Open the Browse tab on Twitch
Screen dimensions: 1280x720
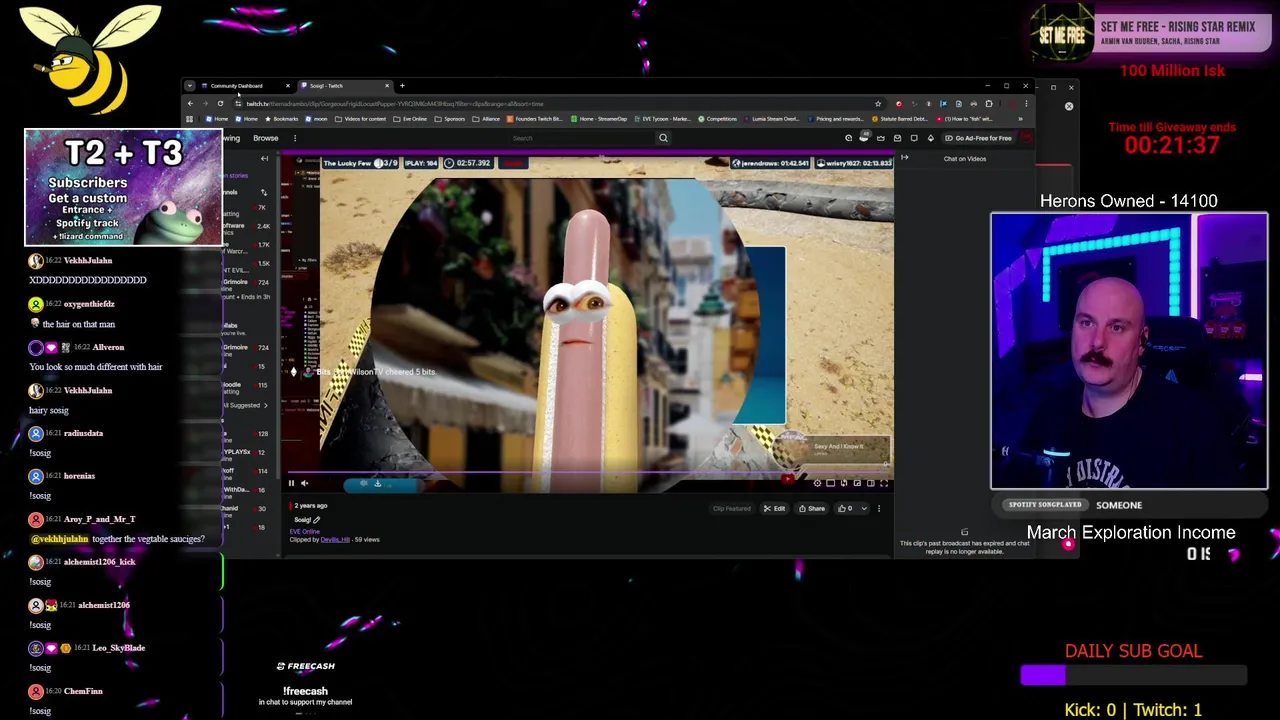click(x=266, y=138)
